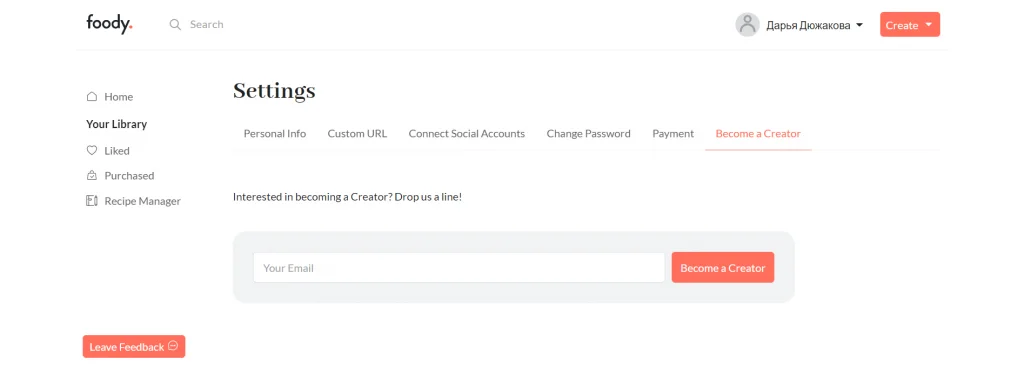The image size is (1024, 367).
Task: Open the Create dropdown button
Action: [910, 25]
